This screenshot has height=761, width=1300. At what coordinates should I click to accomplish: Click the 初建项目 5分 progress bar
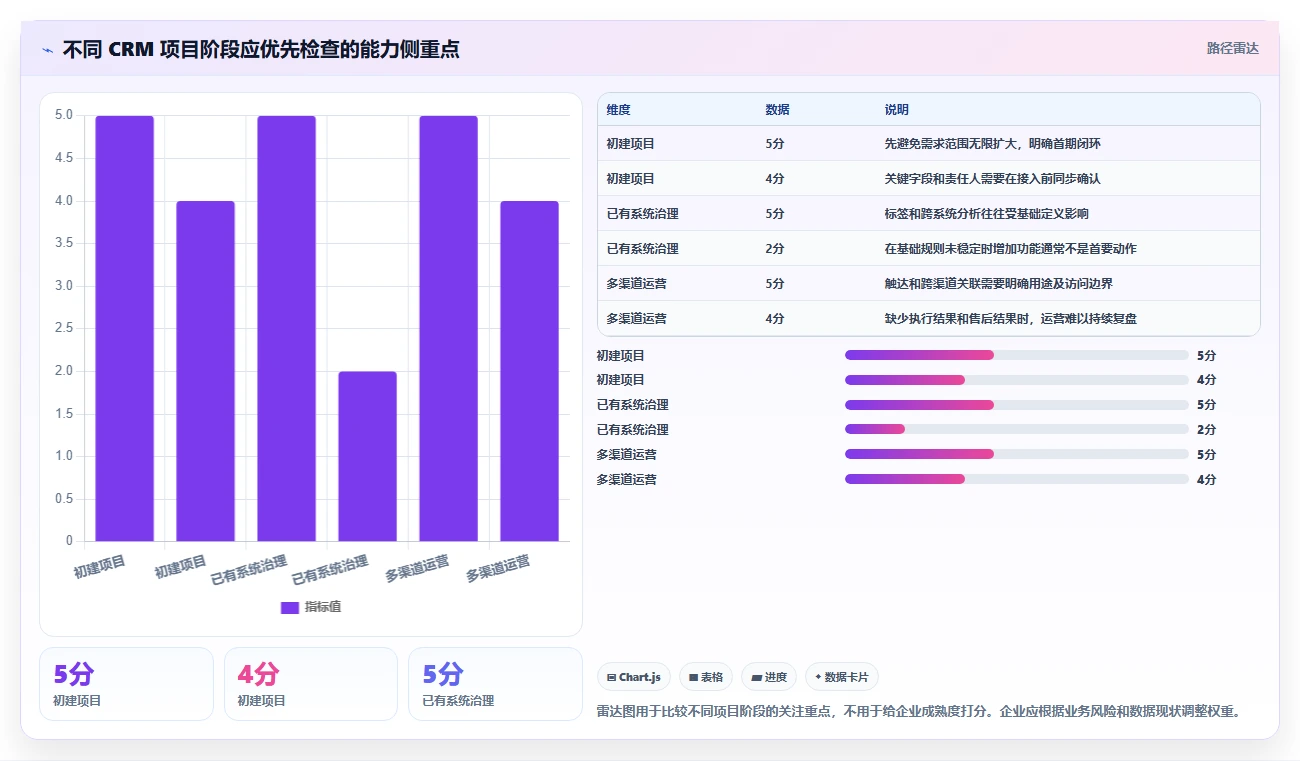click(x=1016, y=355)
